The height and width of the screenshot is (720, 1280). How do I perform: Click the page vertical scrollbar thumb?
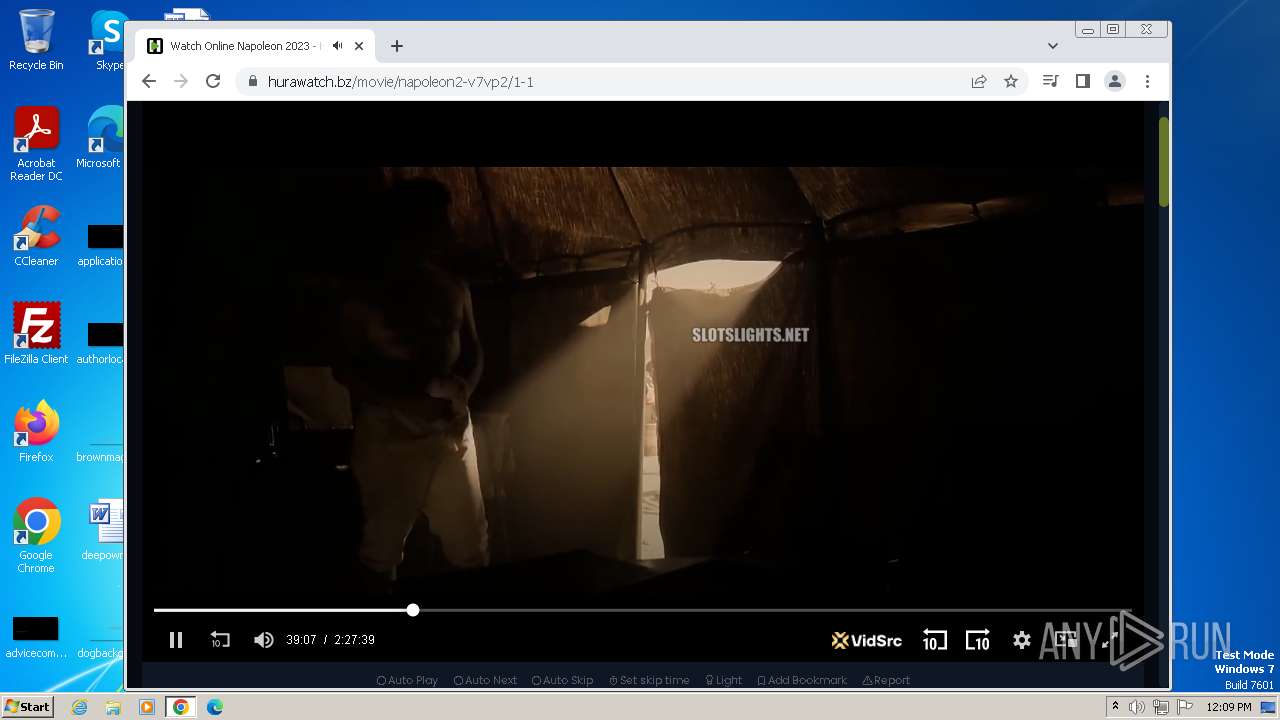tap(1164, 162)
